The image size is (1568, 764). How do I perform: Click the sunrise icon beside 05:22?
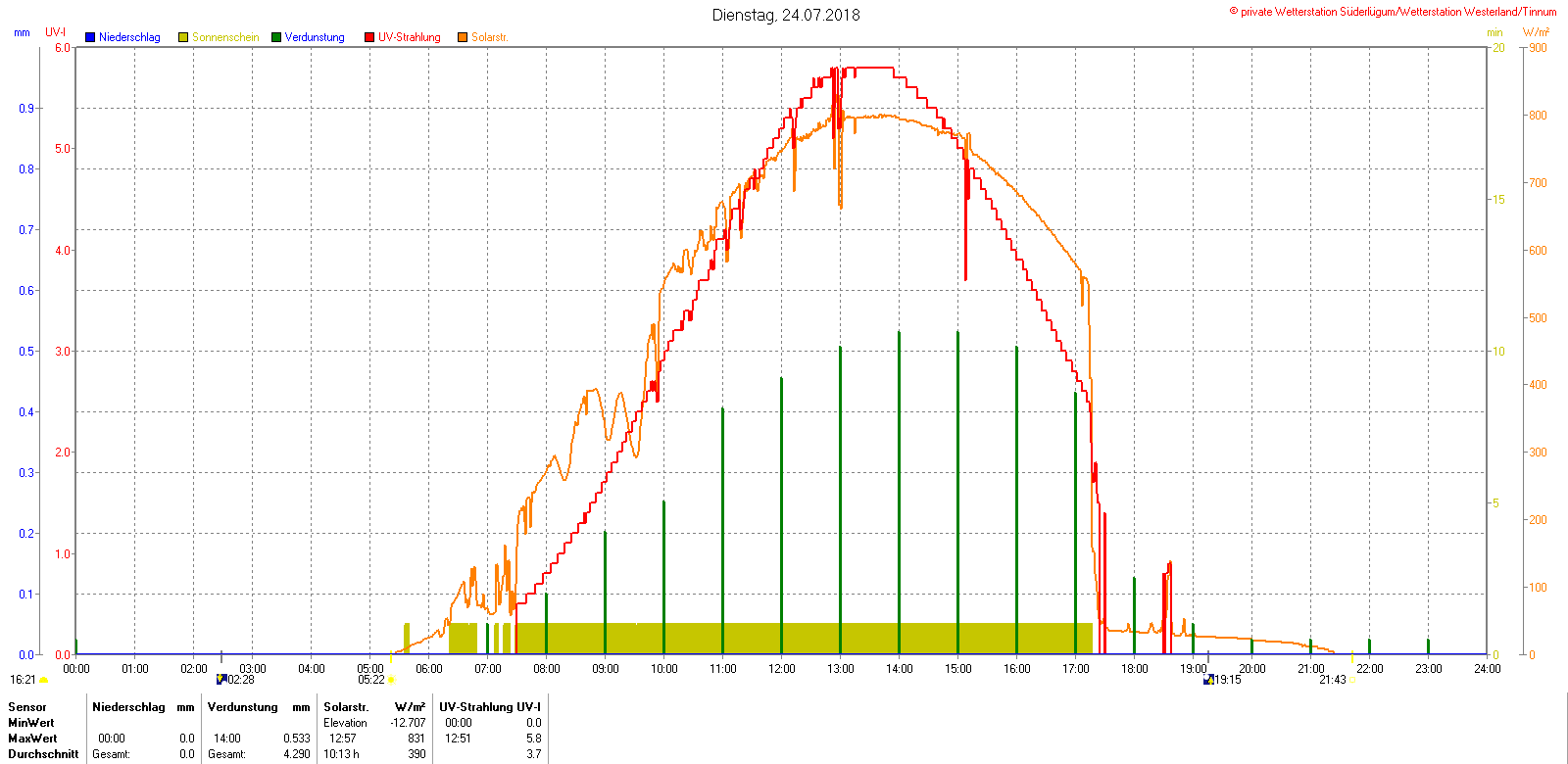click(391, 680)
